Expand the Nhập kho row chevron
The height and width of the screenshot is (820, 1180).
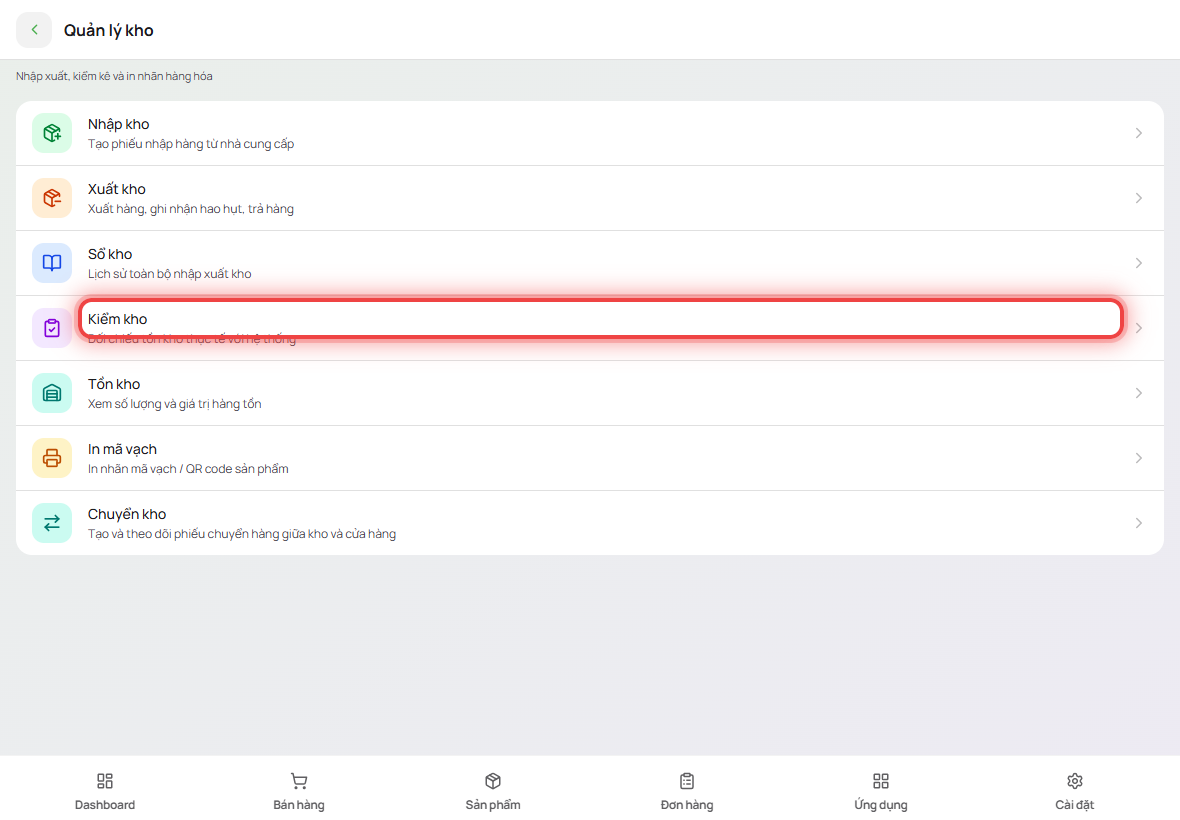pos(1139,133)
